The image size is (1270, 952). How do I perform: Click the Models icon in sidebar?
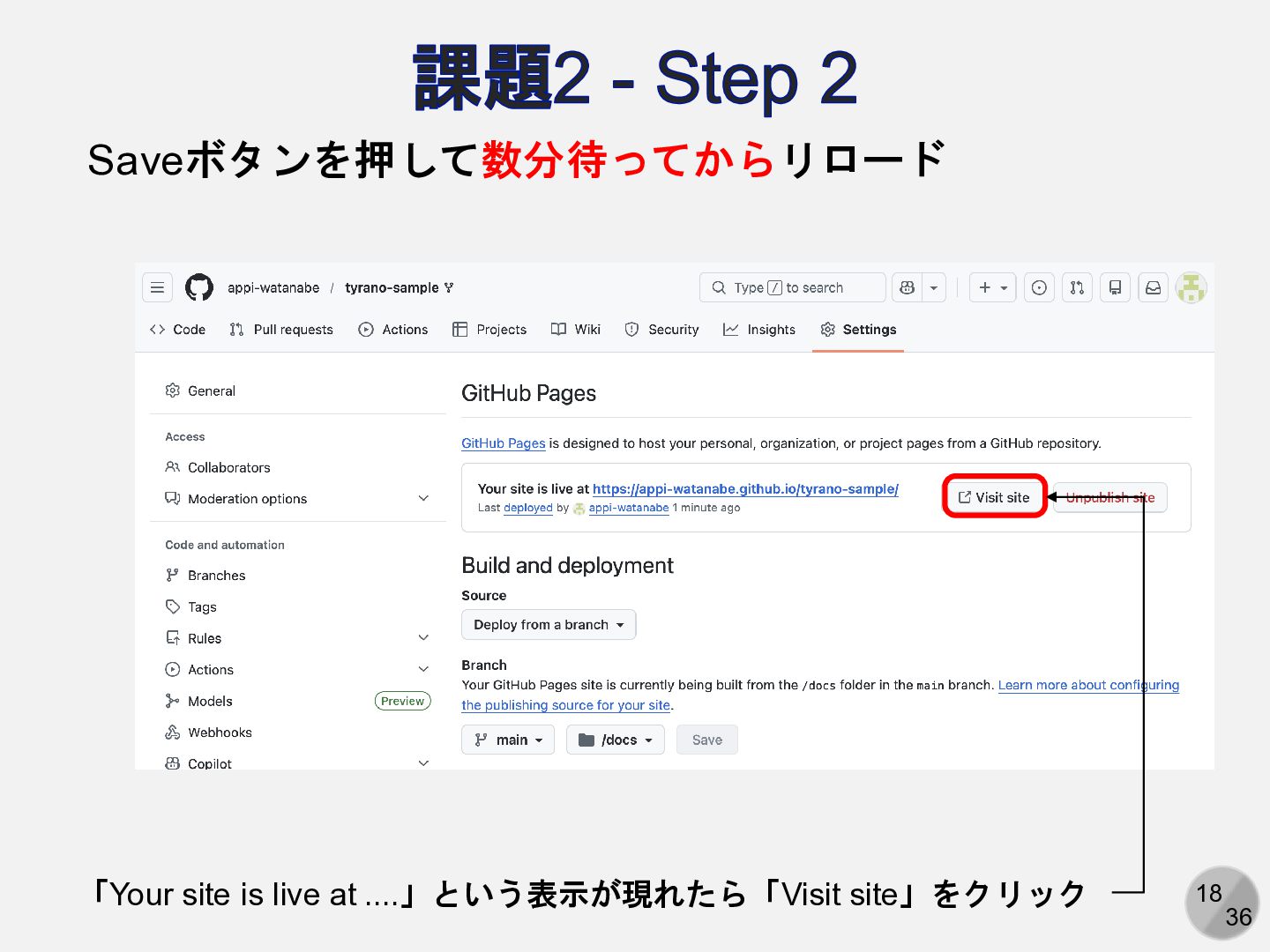pyautogui.click(x=173, y=702)
